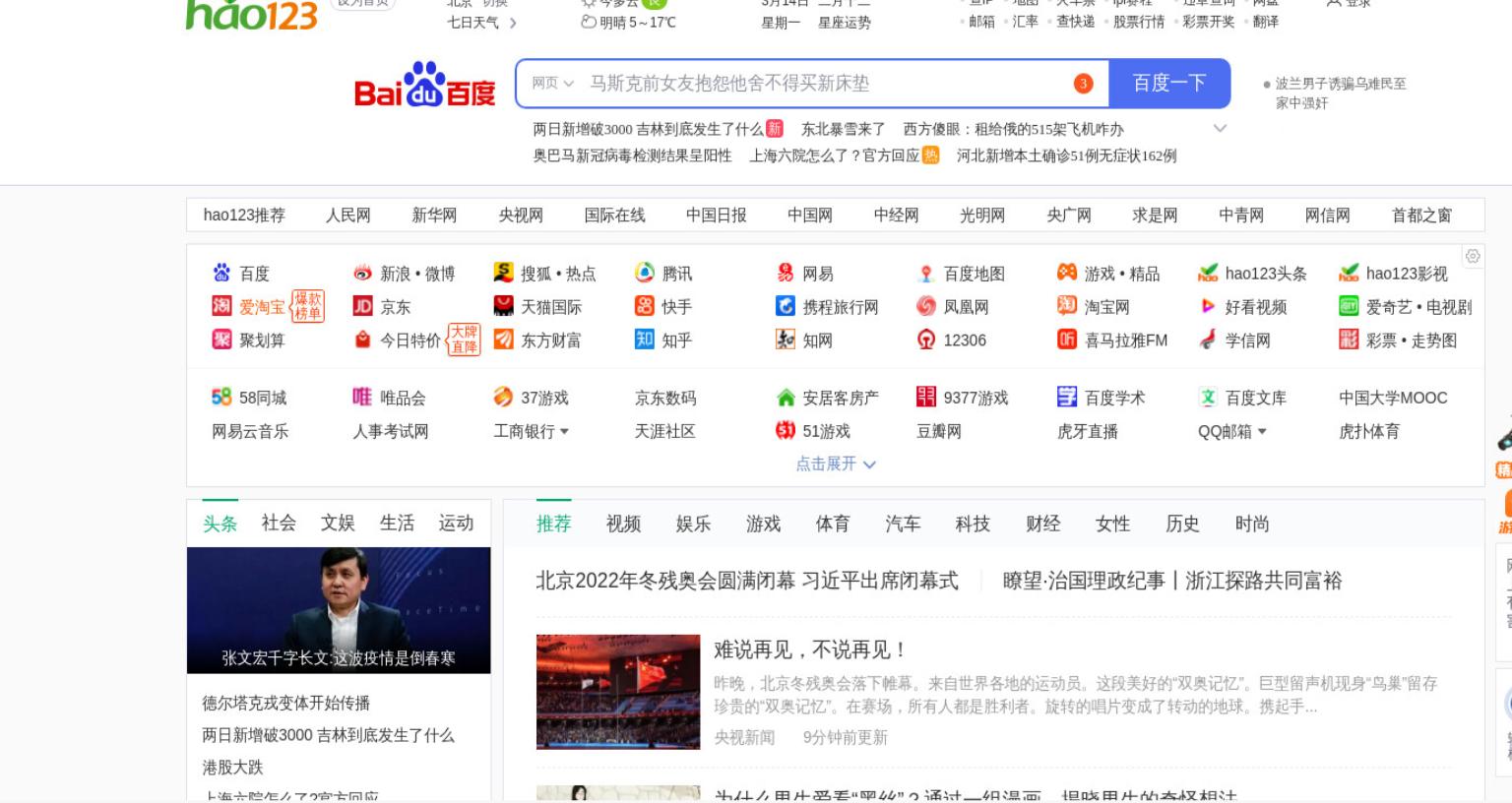Open 腾讯 icon link
Image resolution: width=1512 pixels, height=803 pixels.
pyautogui.click(x=645, y=273)
